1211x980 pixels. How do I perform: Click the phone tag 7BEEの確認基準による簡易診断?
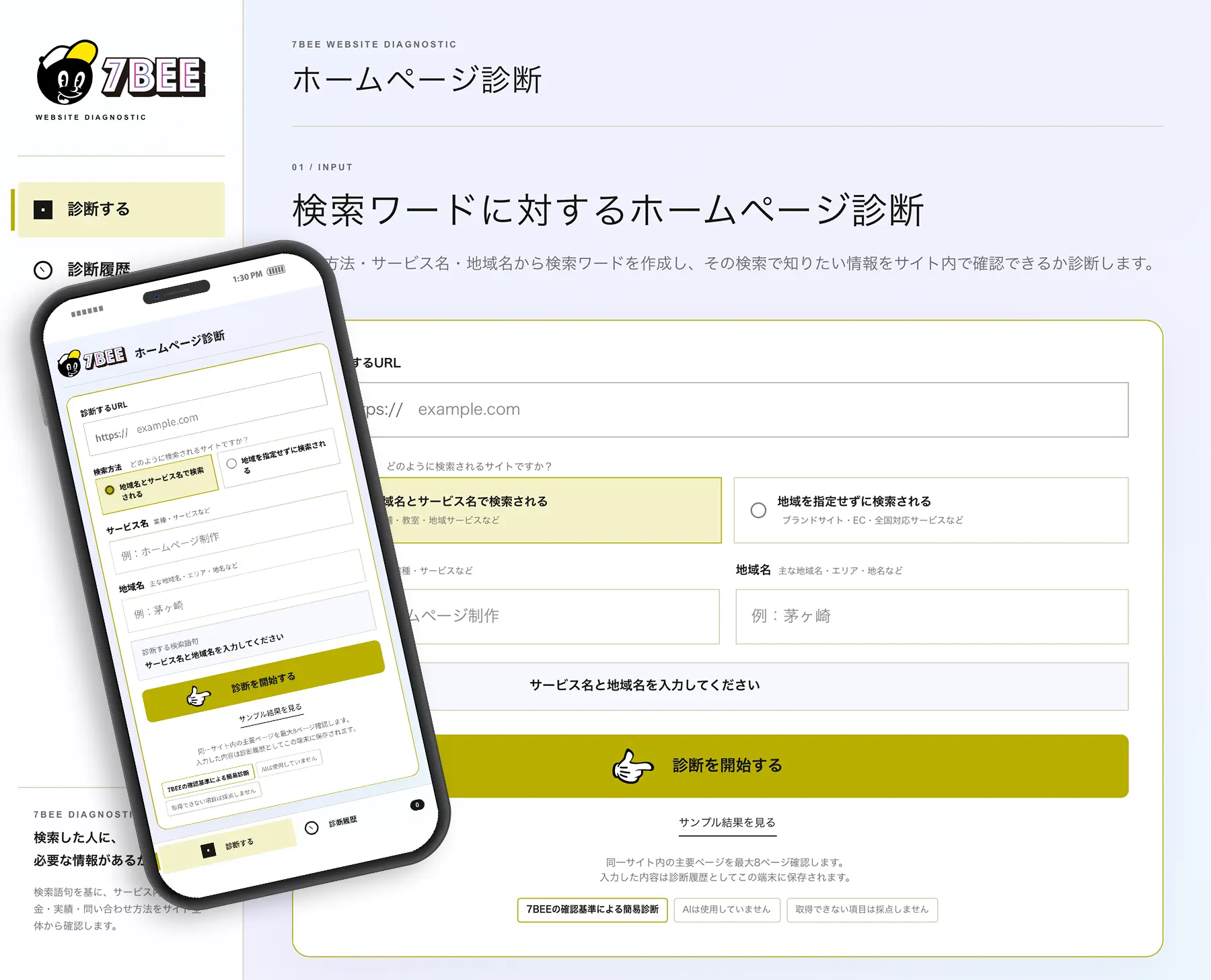(x=208, y=781)
